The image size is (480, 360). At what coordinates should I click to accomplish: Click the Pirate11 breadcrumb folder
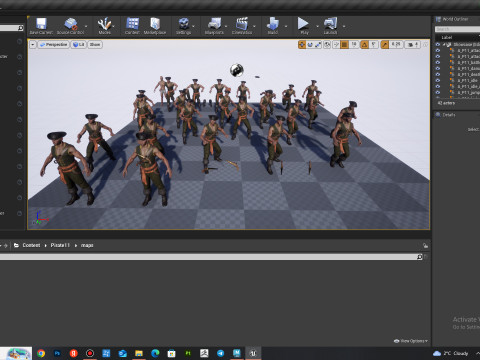click(x=60, y=245)
